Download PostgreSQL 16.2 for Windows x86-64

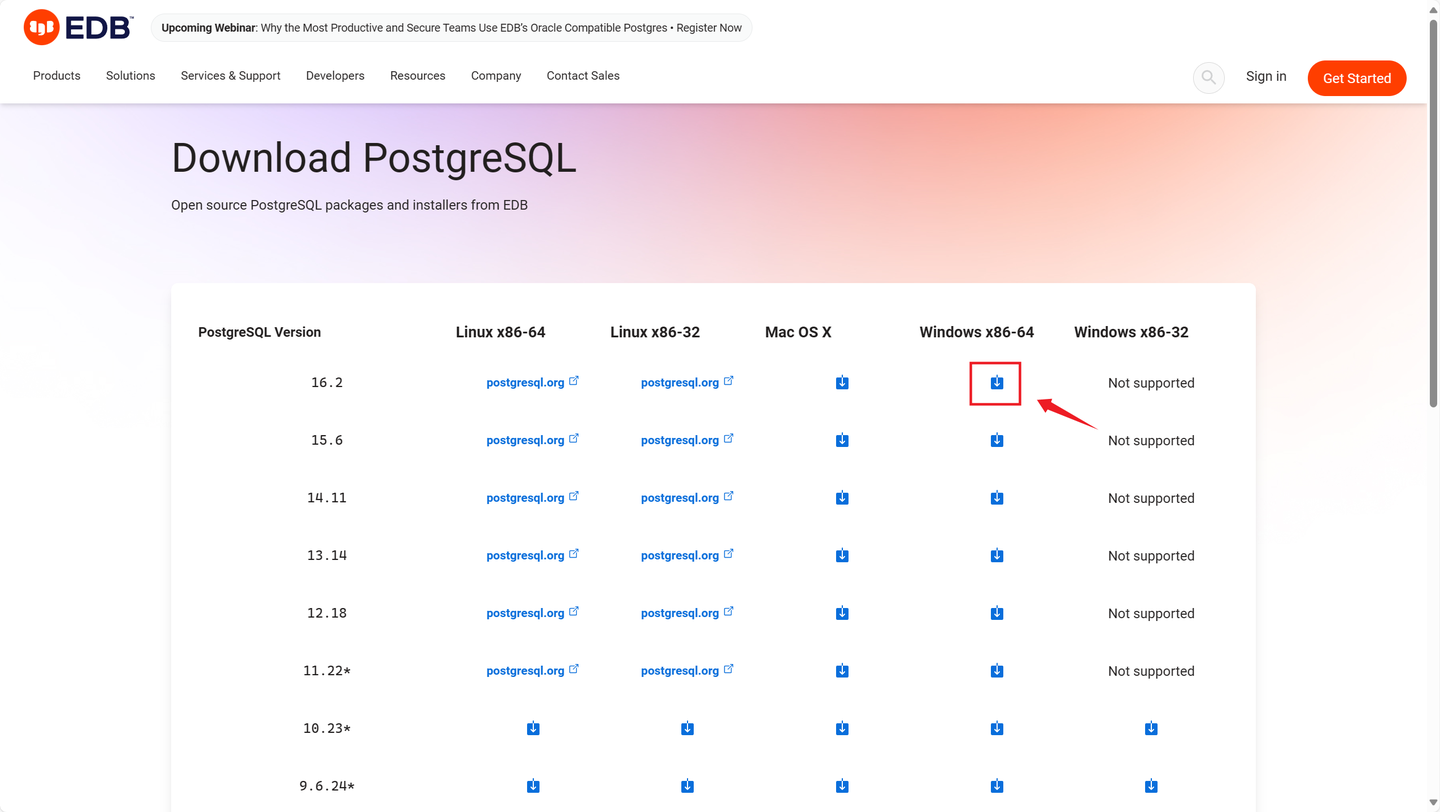tap(997, 383)
